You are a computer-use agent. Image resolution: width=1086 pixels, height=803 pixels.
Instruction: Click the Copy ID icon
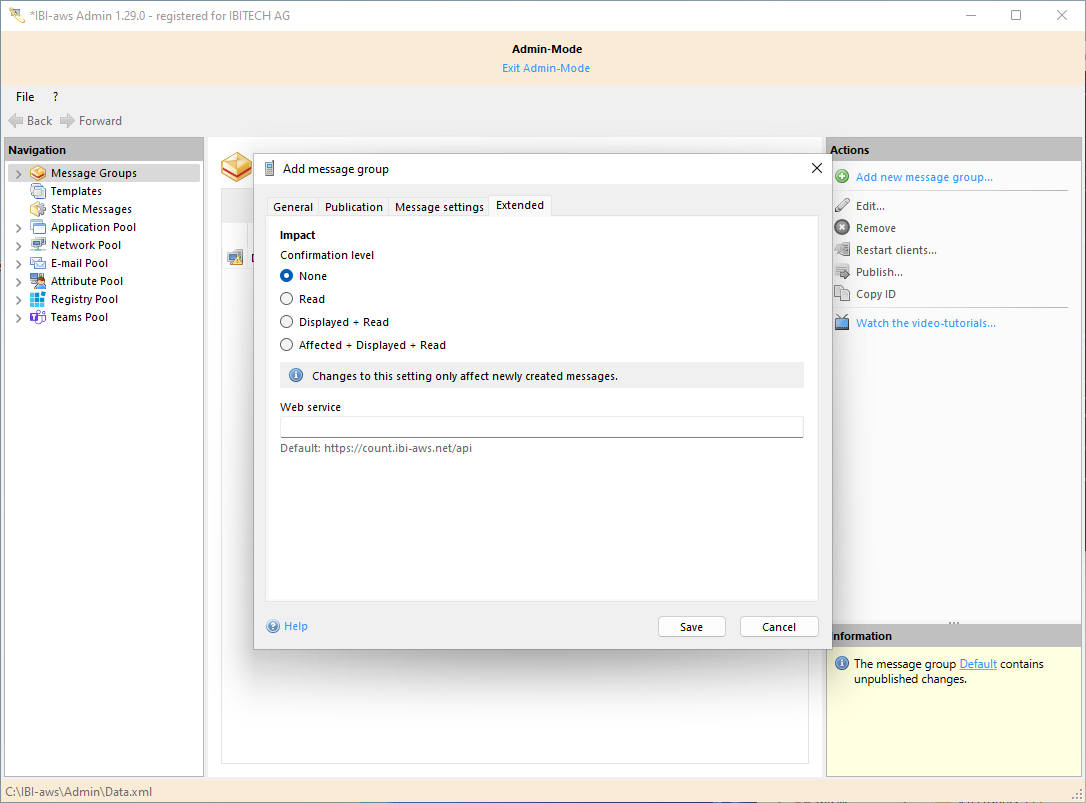tap(842, 294)
